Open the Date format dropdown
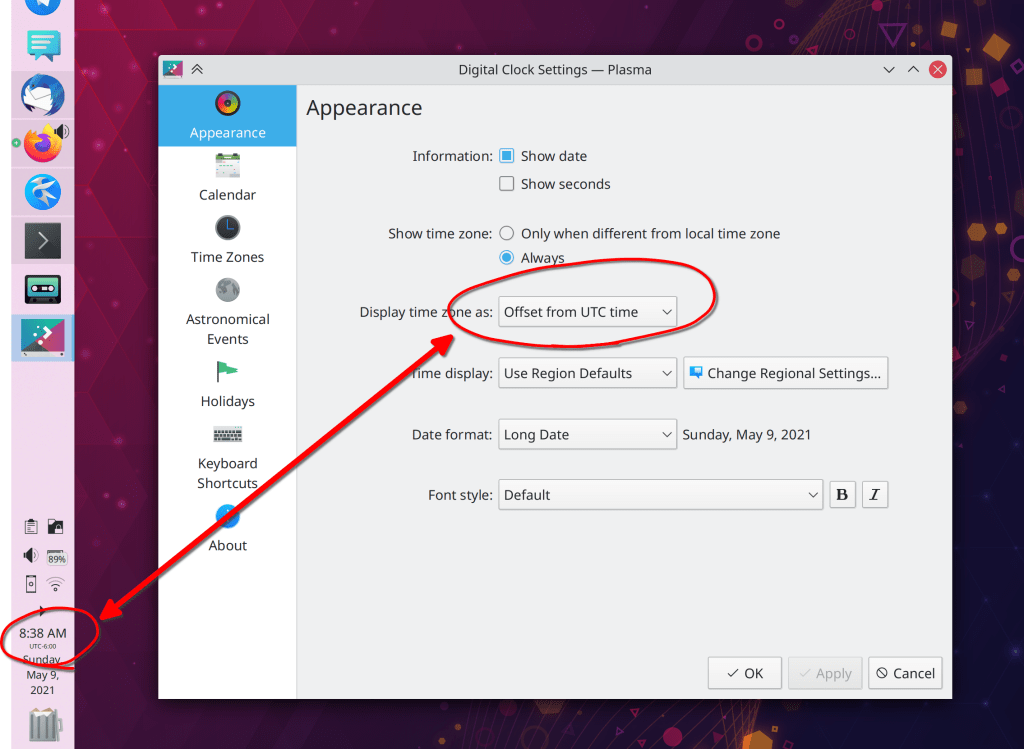This screenshot has width=1024, height=749. (588, 435)
